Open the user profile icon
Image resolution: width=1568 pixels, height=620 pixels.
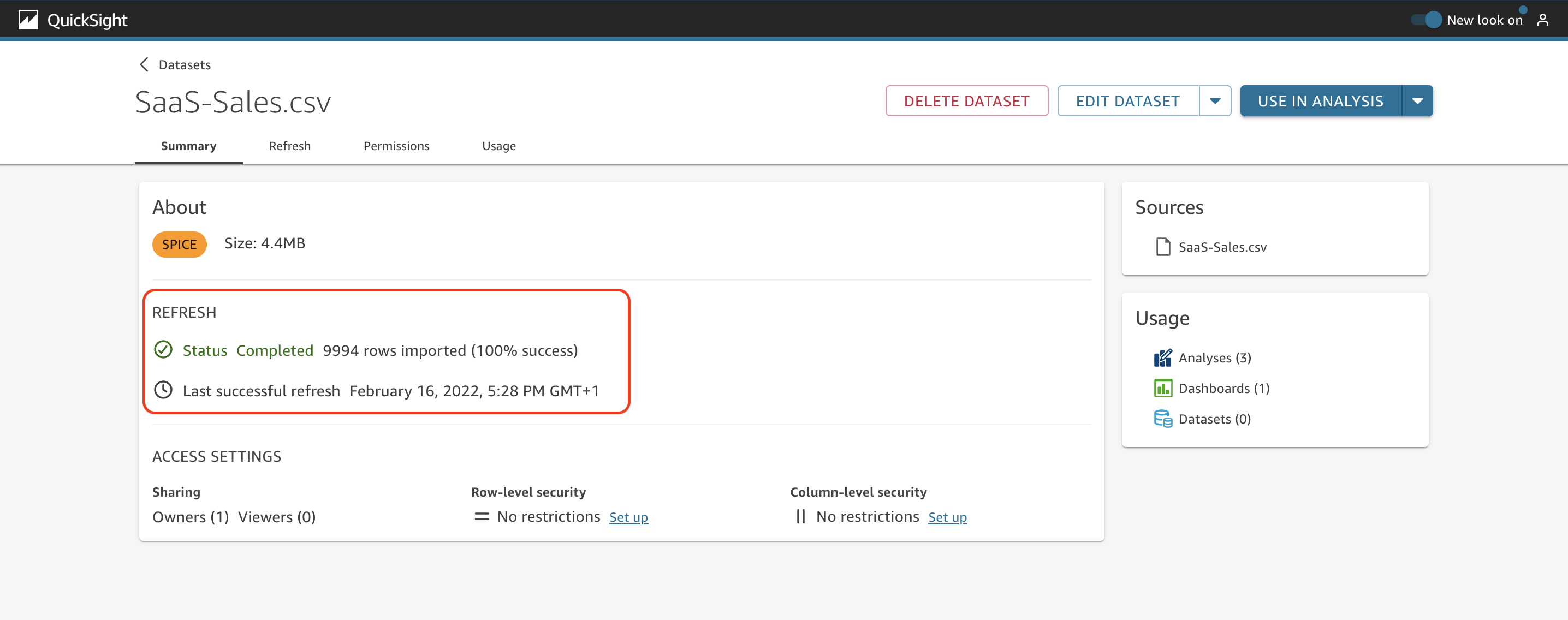[x=1542, y=20]
